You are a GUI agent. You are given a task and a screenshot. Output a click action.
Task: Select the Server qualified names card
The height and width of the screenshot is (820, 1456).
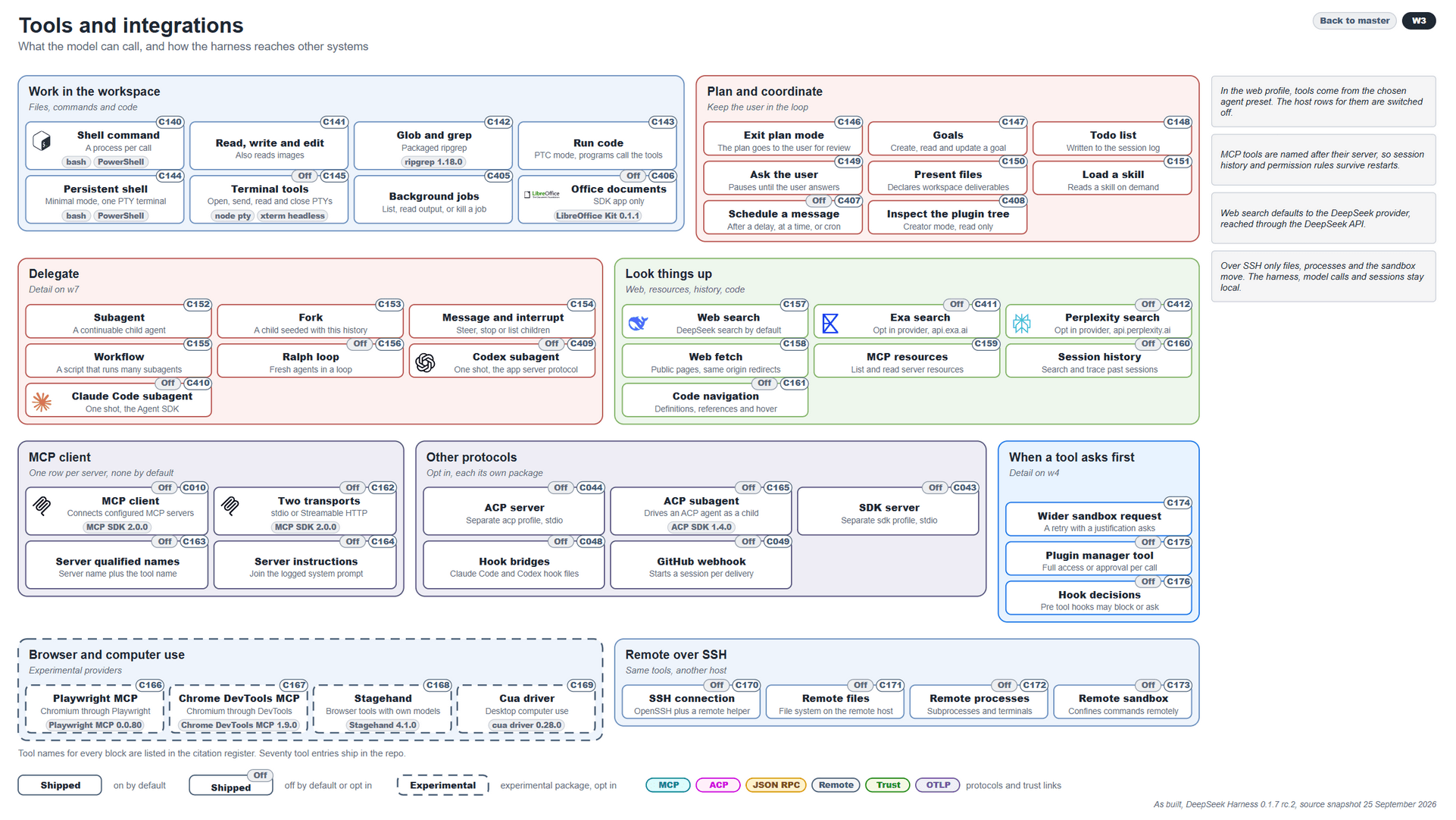tap(117, 565)
